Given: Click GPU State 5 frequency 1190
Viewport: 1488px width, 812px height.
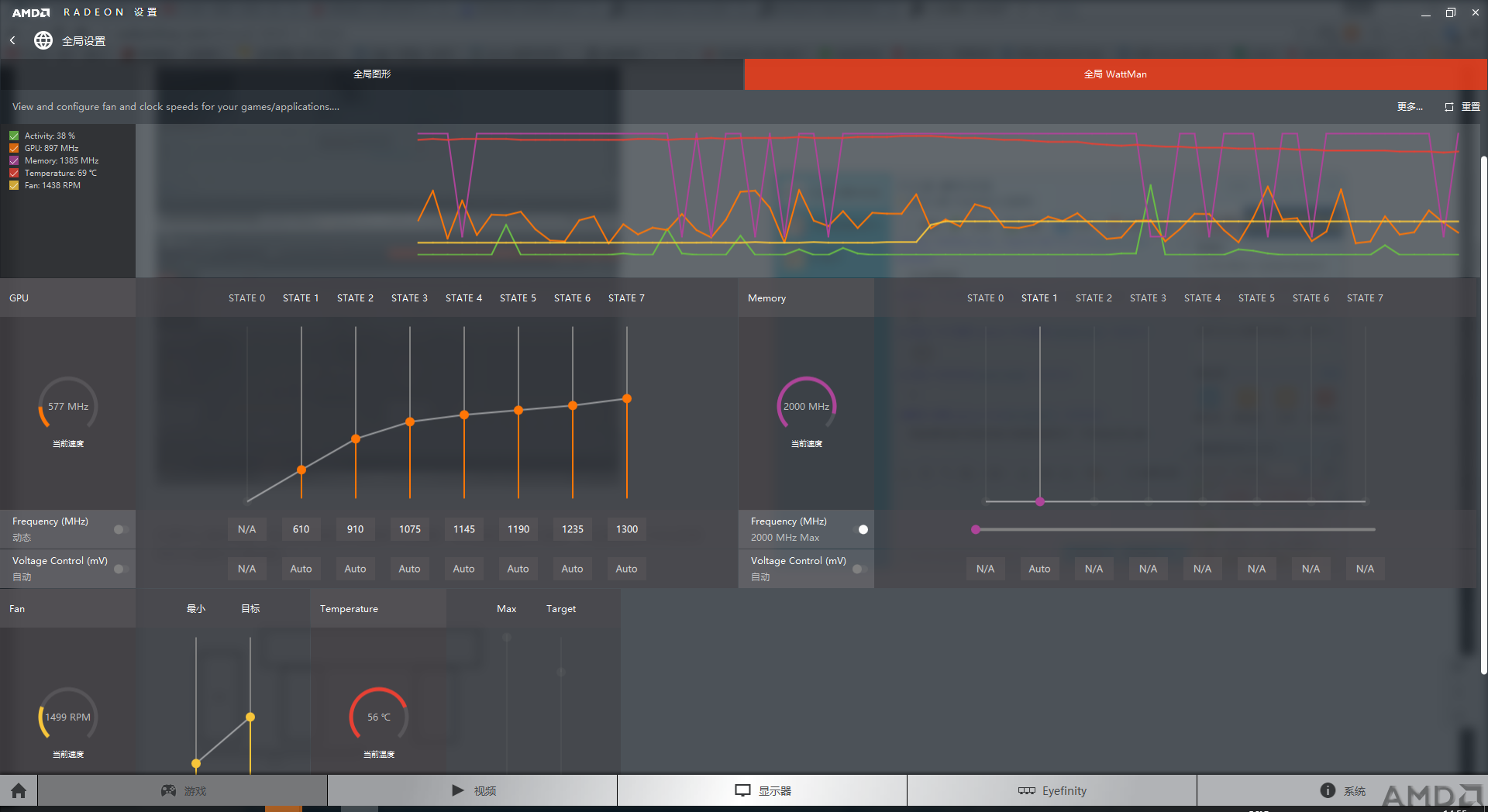Looking at the screenshot, I should click(518, 529).
